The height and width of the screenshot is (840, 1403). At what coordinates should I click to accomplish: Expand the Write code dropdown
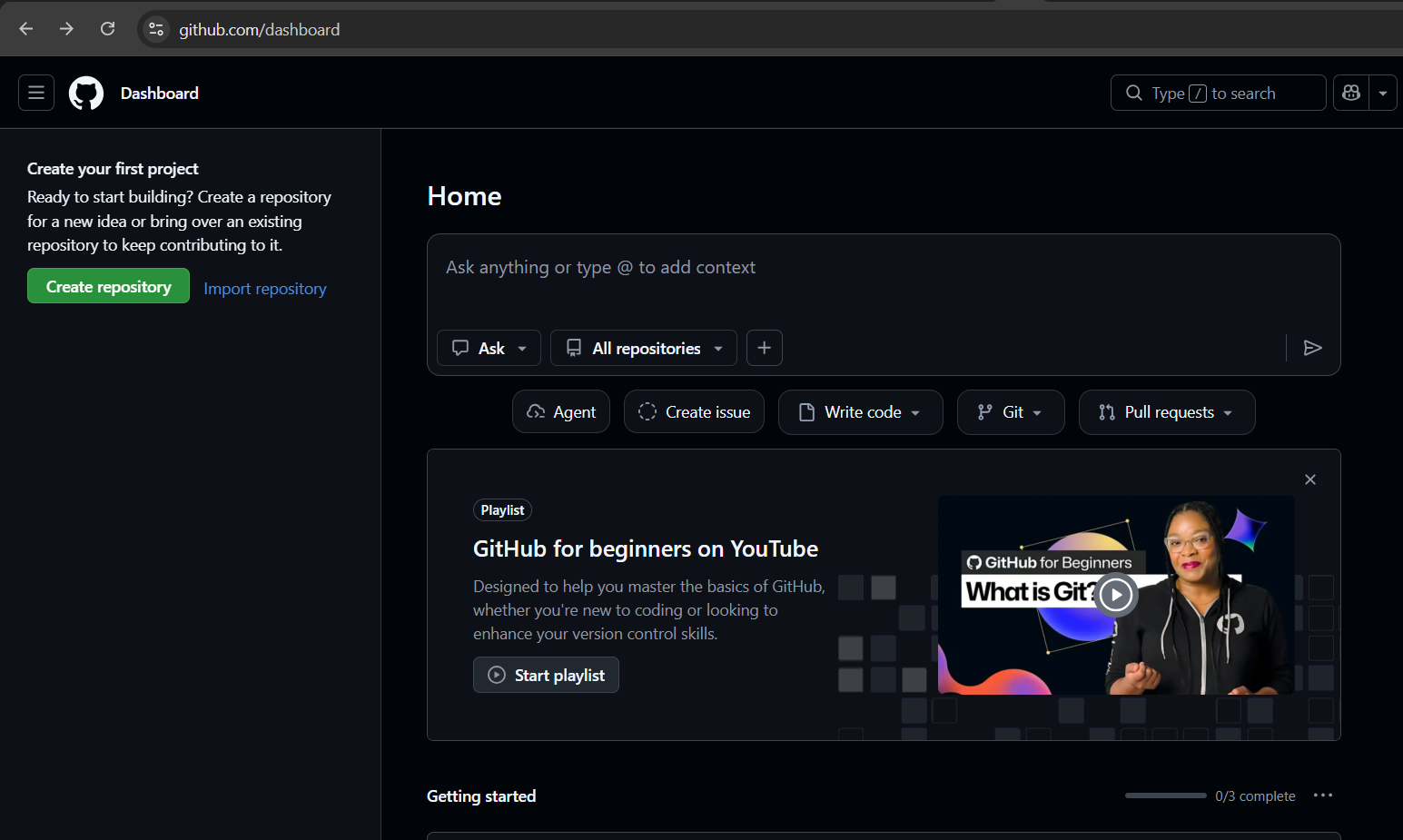pyautogui.click(x=860, y=412)
